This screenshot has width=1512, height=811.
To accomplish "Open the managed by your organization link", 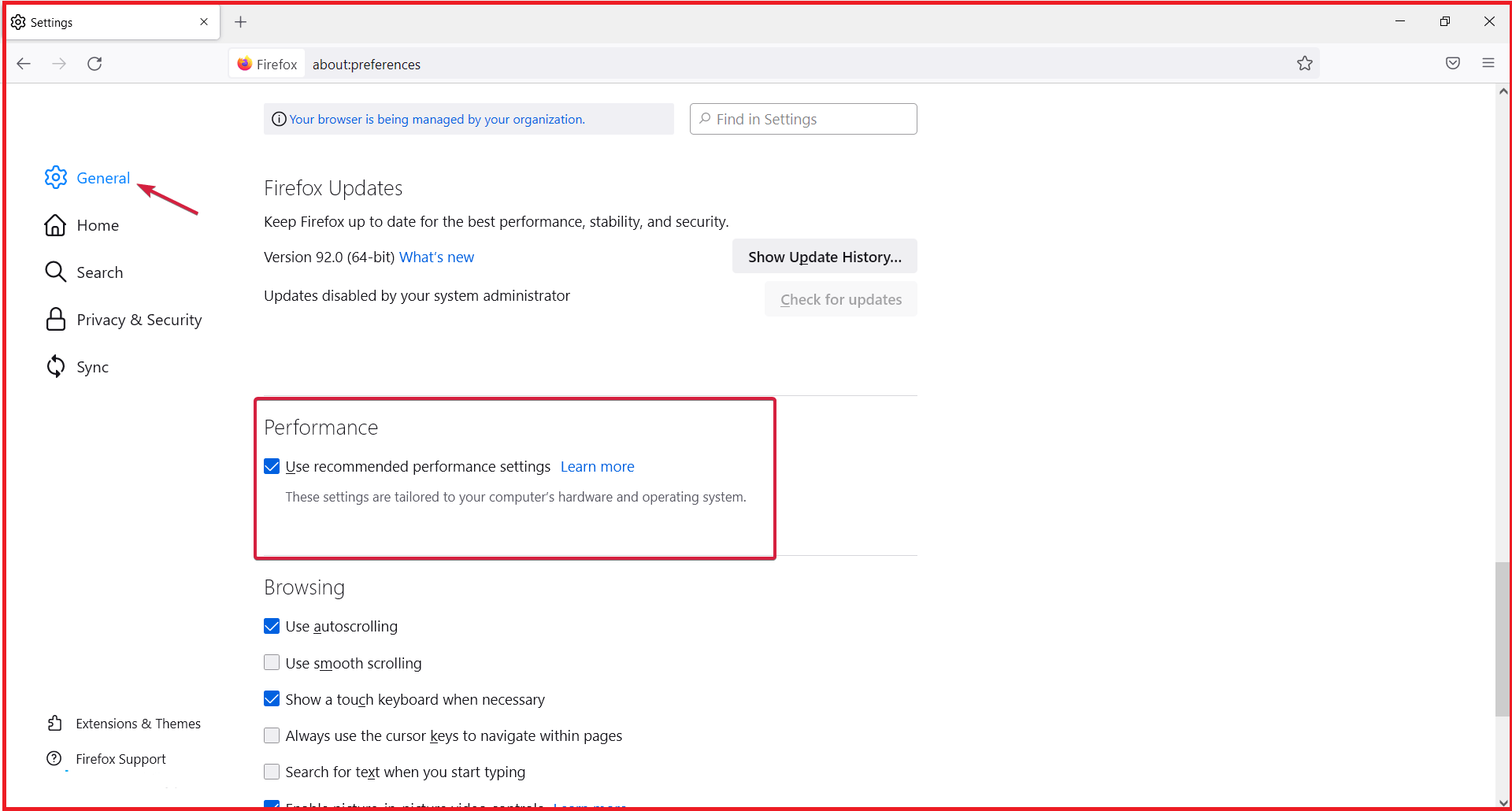I will pyautogui.click(x=437, y=119).
